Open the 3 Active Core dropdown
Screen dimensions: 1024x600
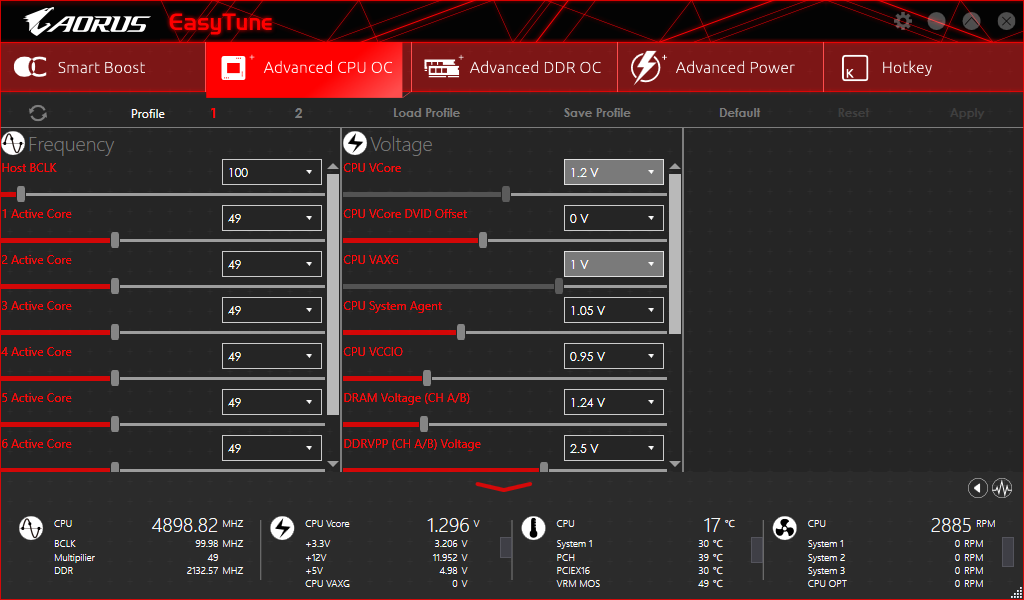272,310
